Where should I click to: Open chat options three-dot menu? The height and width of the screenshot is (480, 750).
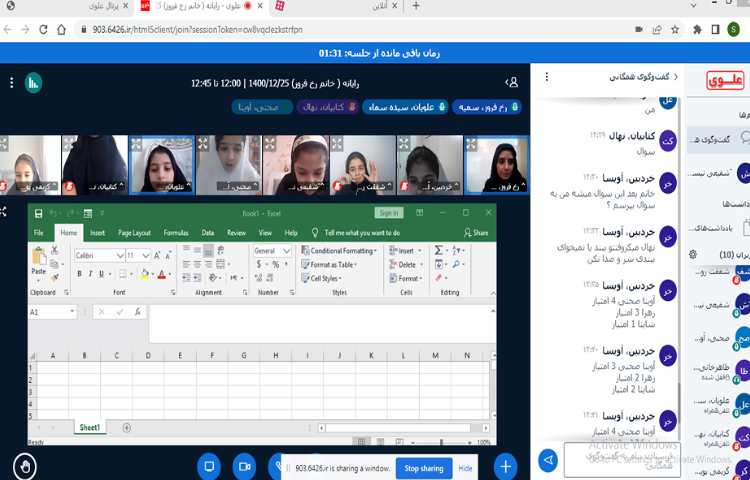(x=547, y=77)
